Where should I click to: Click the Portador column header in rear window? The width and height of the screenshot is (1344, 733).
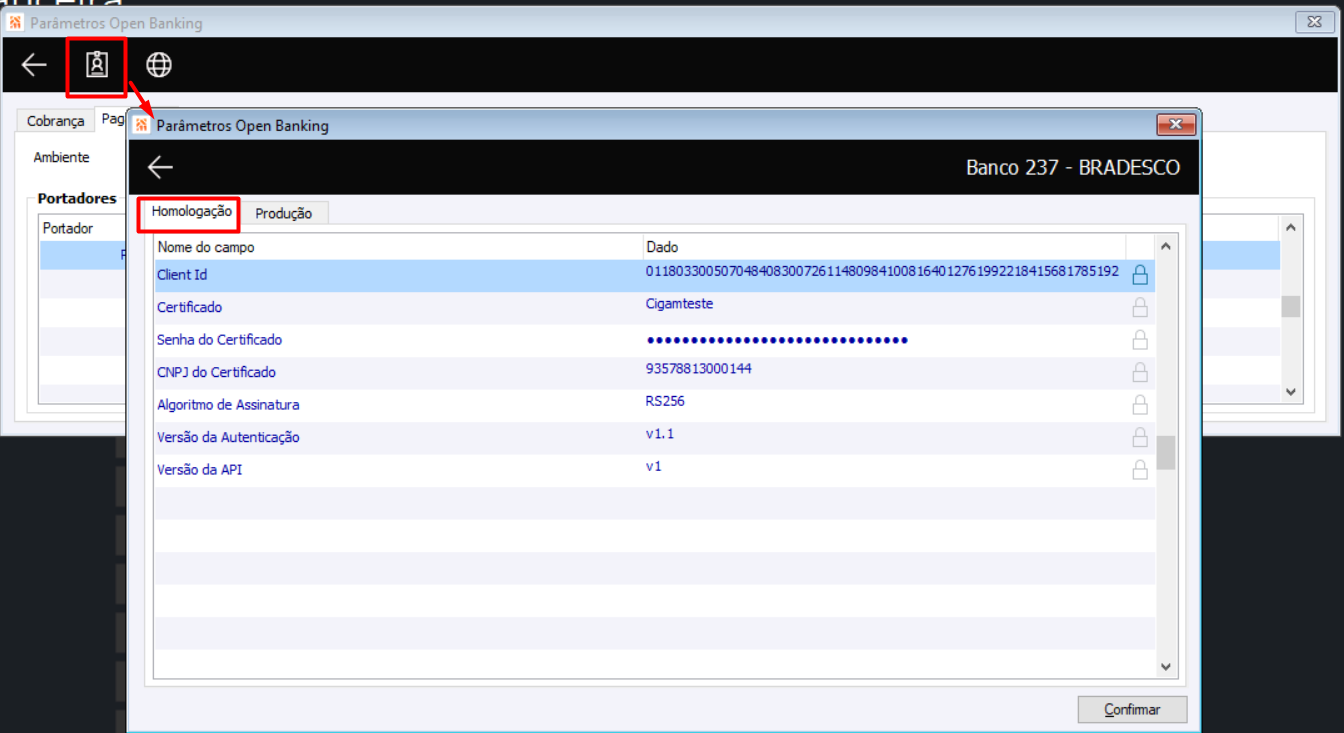coord(68,229)
